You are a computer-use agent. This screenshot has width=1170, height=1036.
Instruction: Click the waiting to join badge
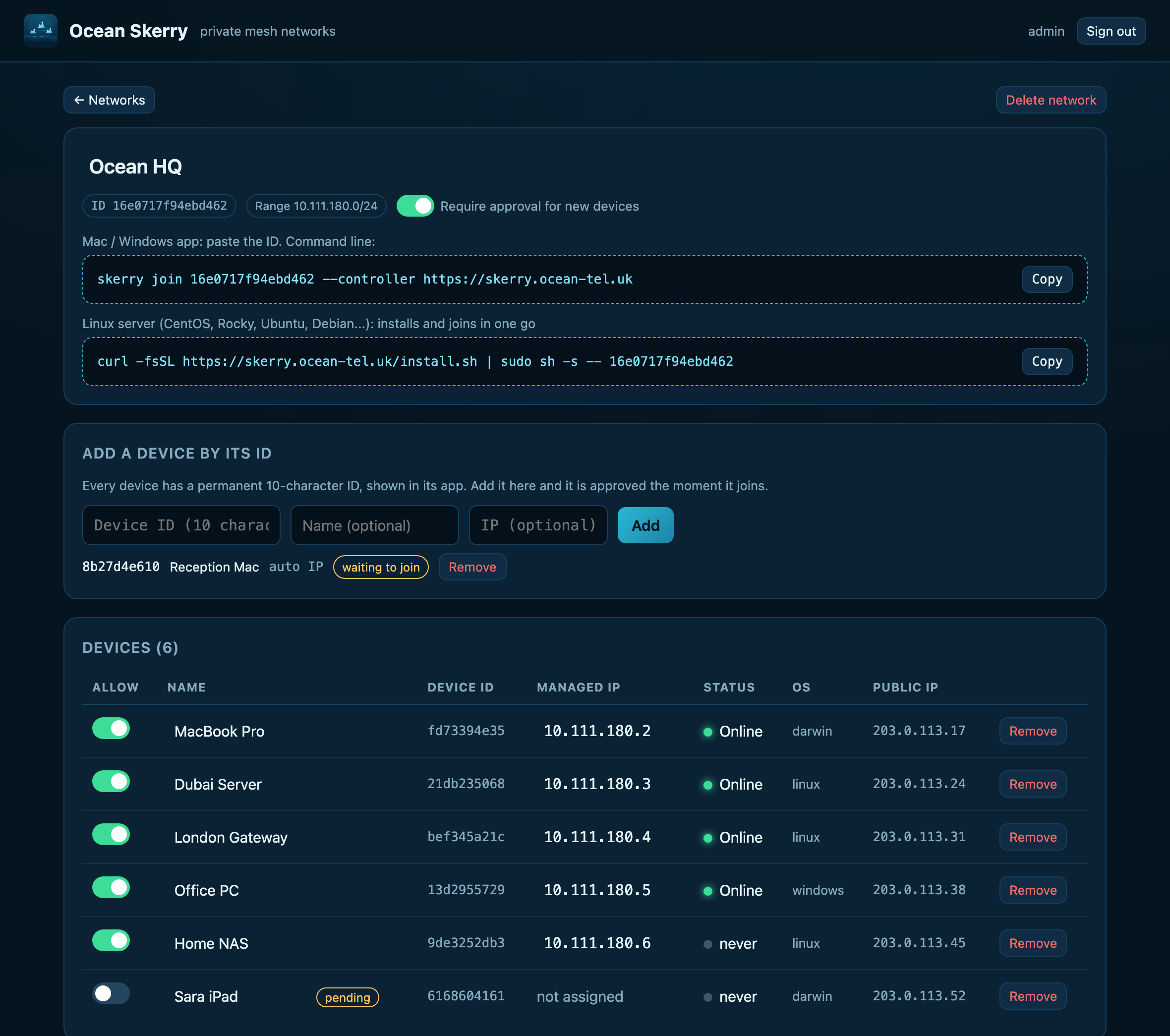click(381, 567)
